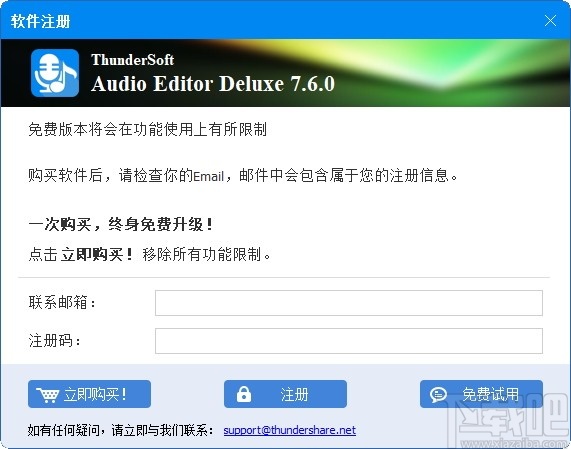The width and height of the screenshot is (571, 449).
Task: Close the 软件注册 dialog window
Action: (550, 20)
